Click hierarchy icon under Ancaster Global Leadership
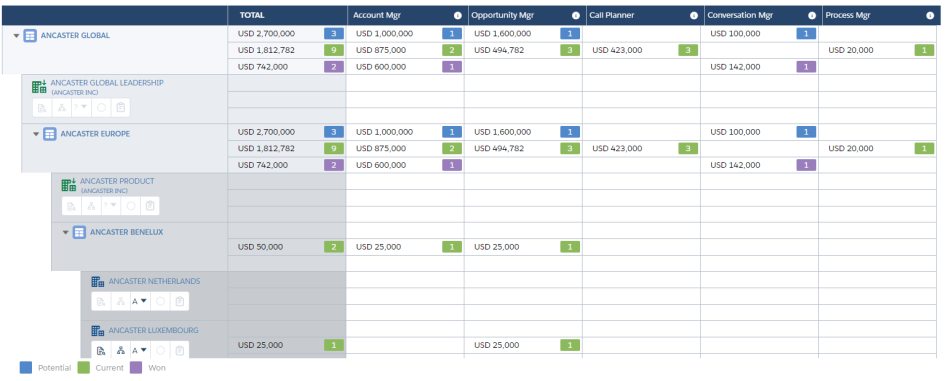946x381 pixels. coord(61,108)
